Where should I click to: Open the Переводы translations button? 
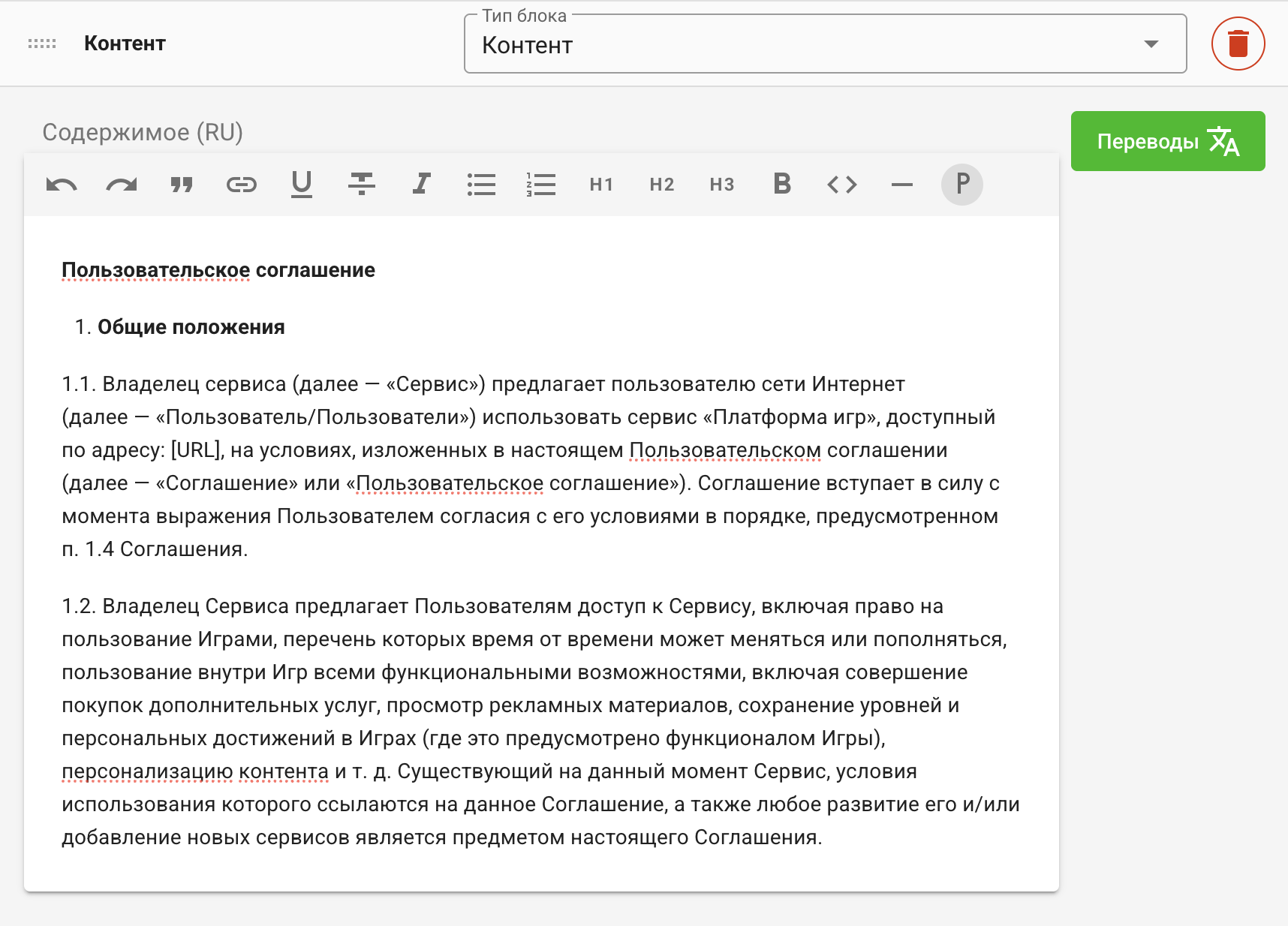pyautogui.click(x=1168, y=141)
